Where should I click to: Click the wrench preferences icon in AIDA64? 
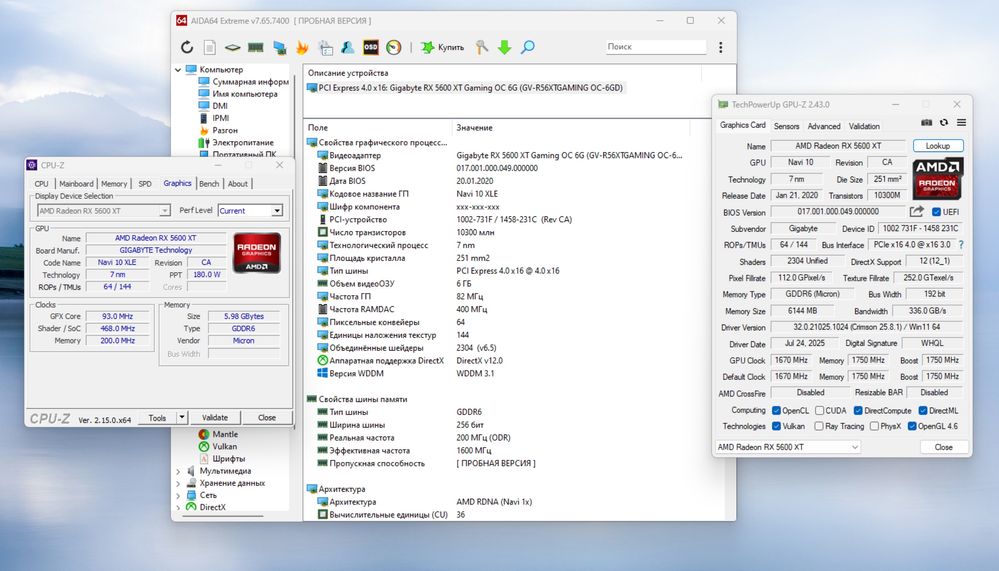pos(482,47)
